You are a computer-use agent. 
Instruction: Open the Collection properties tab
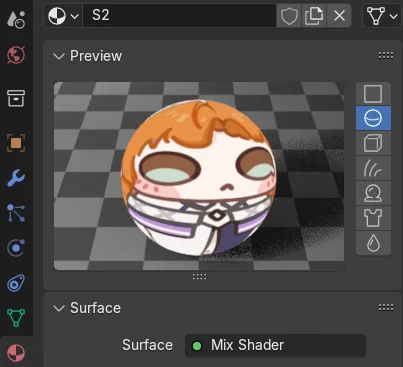click(16, 98)
